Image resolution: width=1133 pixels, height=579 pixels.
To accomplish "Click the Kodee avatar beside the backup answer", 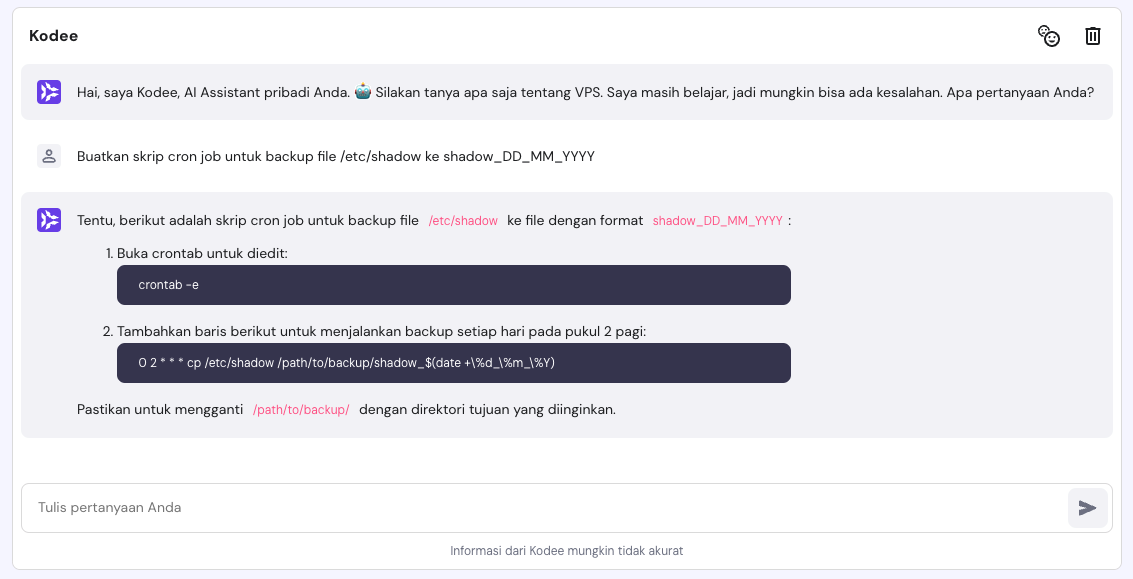I will pyautogui.click(x=47, y=220).
